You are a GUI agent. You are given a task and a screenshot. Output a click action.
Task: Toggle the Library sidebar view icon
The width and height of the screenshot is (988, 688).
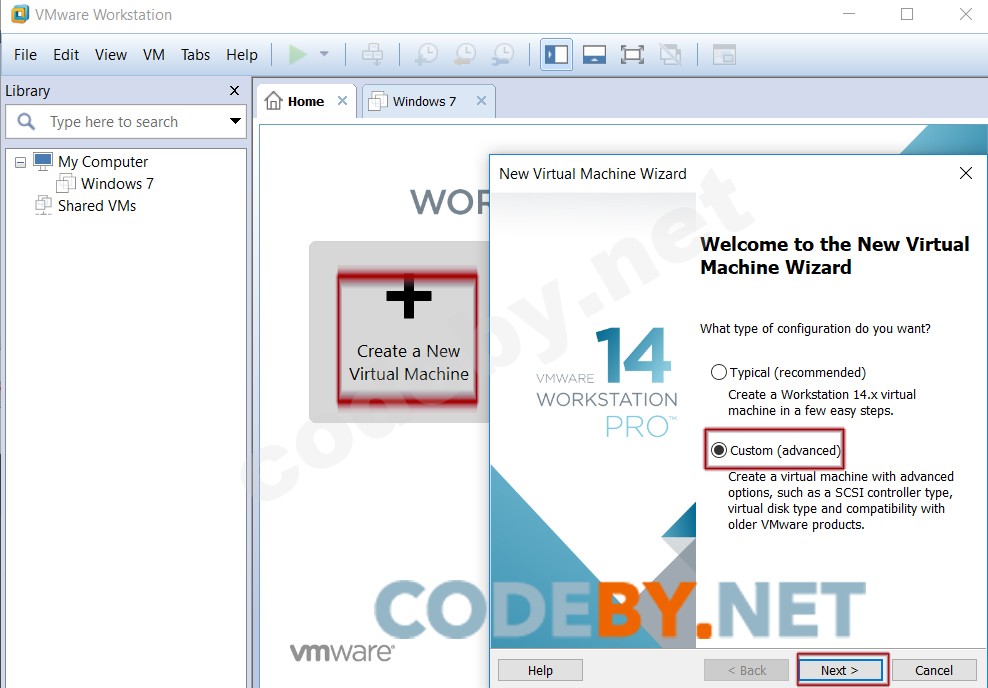pos(556,54)
